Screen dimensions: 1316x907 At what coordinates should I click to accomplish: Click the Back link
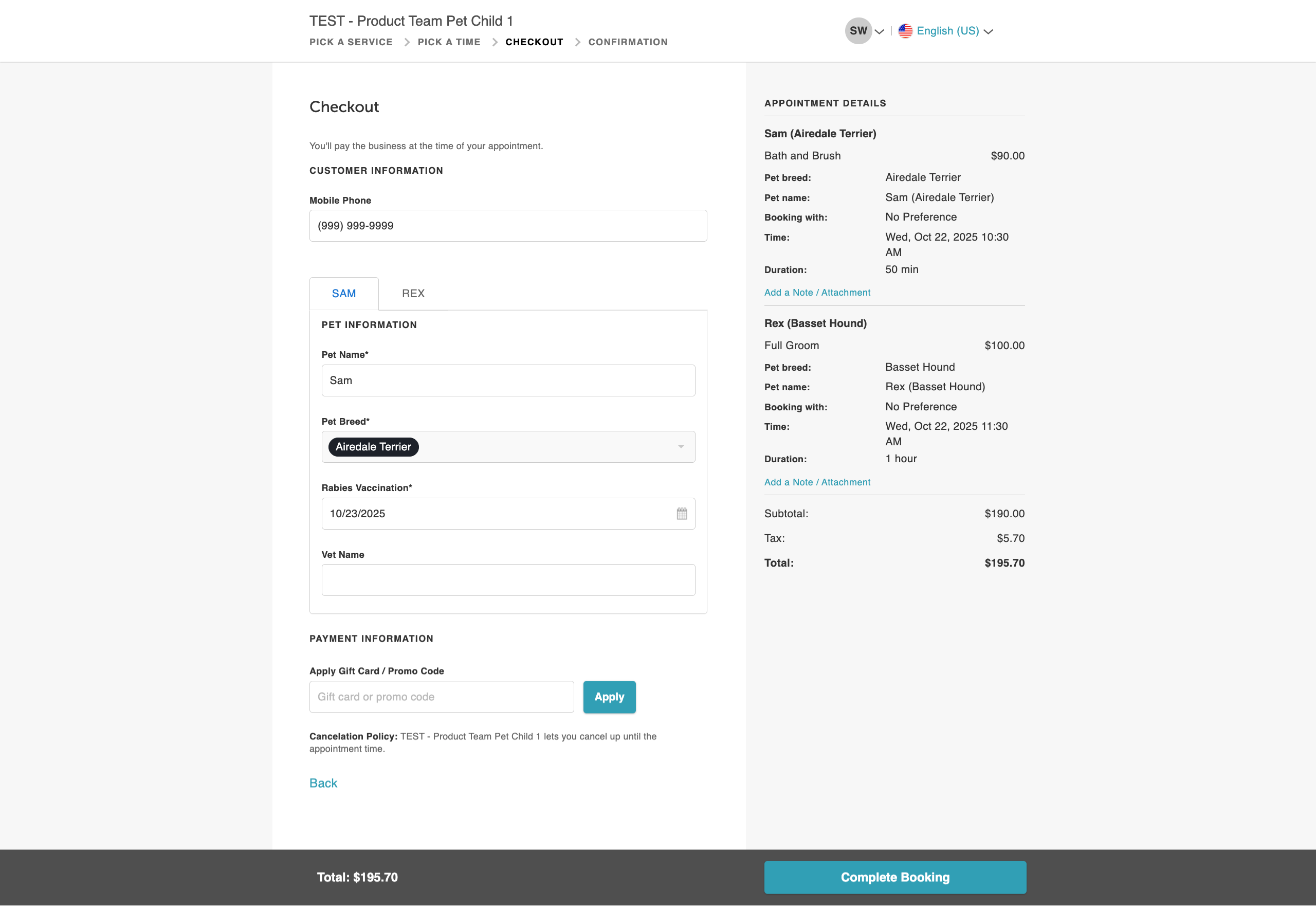tap(323, 783)
